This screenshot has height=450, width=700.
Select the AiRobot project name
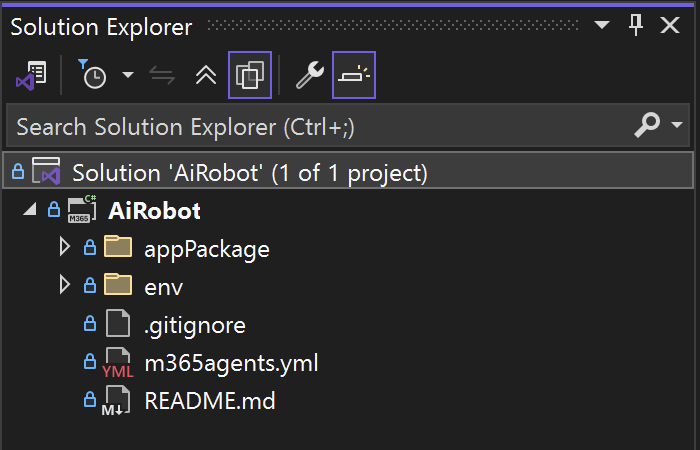click(x=154, y=210)
